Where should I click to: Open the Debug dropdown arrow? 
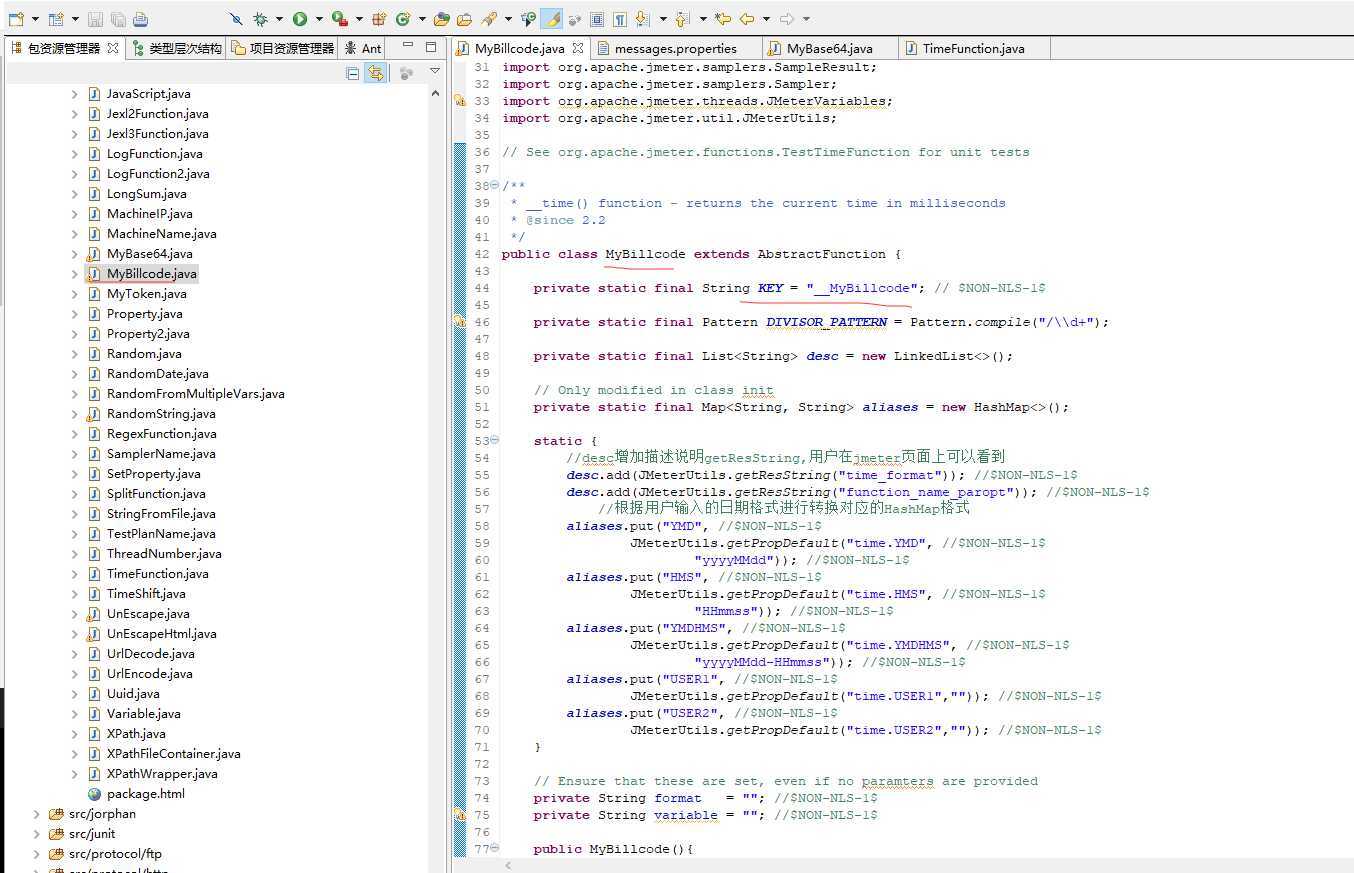(279, 18)
